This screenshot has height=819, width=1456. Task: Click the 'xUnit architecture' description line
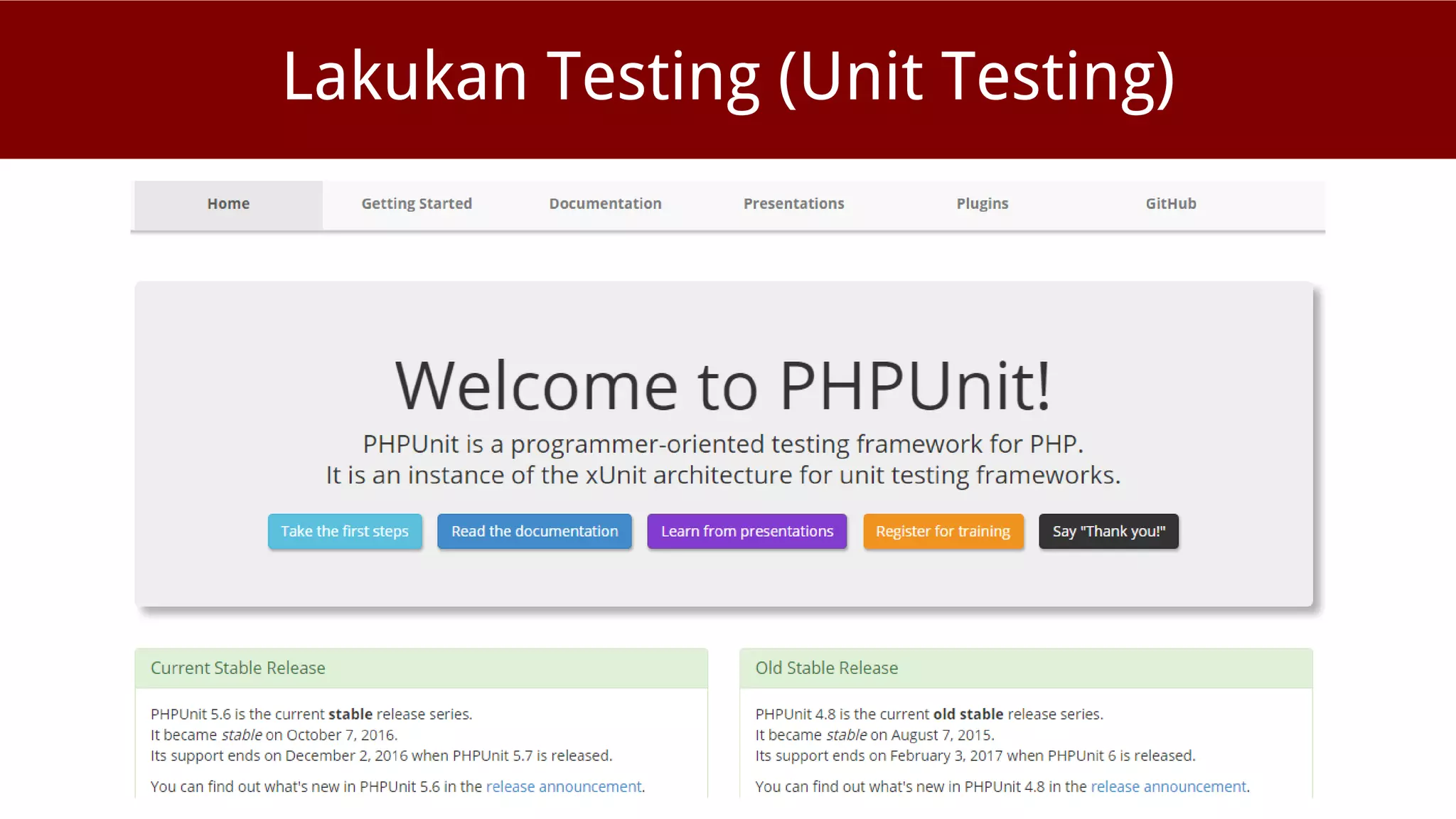click(723, 475)
